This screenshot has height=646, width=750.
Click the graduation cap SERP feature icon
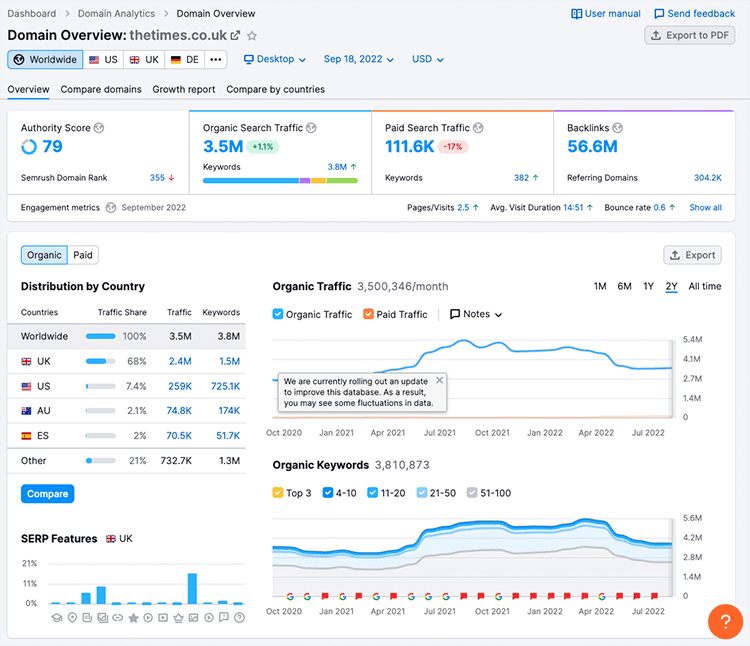tap(57, 618)
